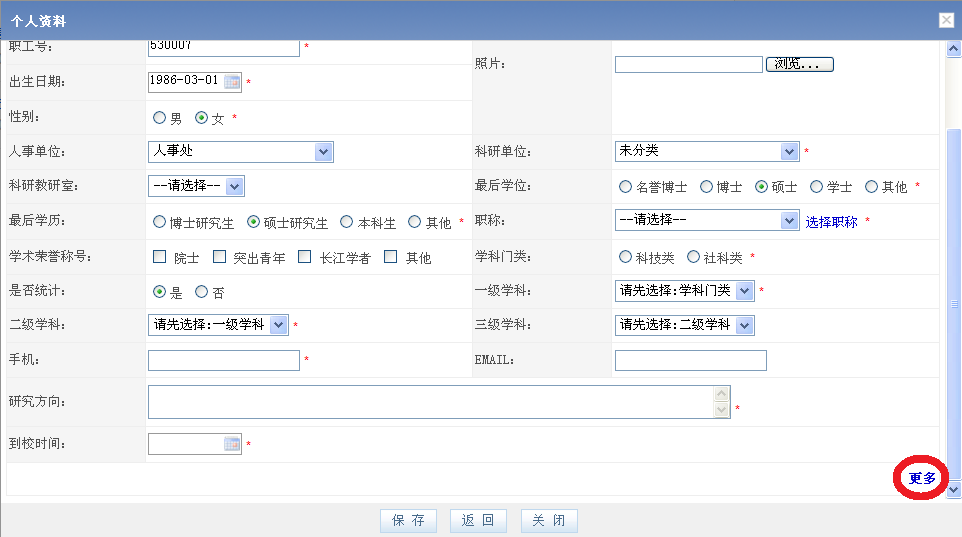The image size is (962, 537).
Task: Check the 长江学者 checkbox
Action: coord(305,257)
